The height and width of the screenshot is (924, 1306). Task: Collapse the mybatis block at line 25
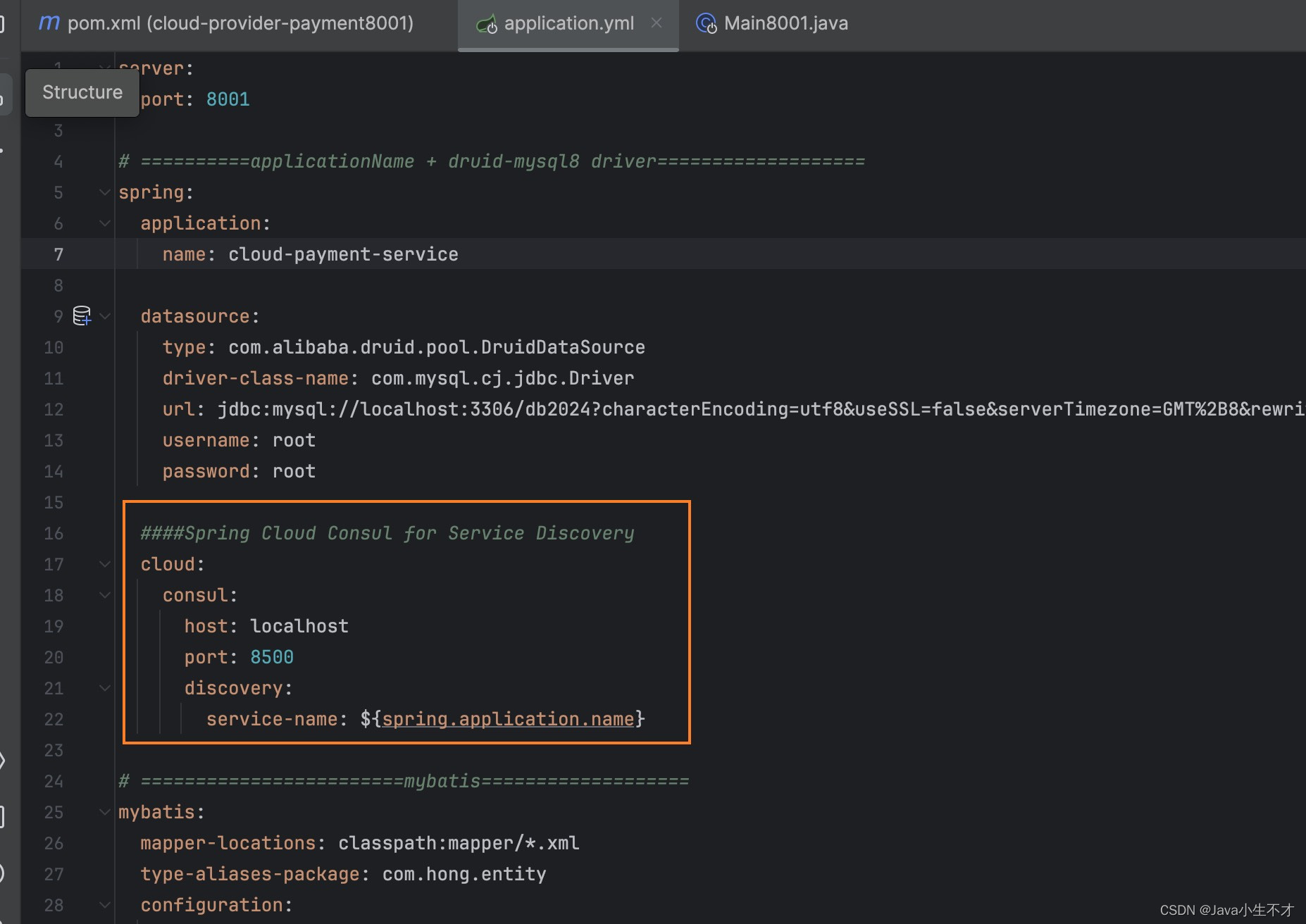coord(105,812)
